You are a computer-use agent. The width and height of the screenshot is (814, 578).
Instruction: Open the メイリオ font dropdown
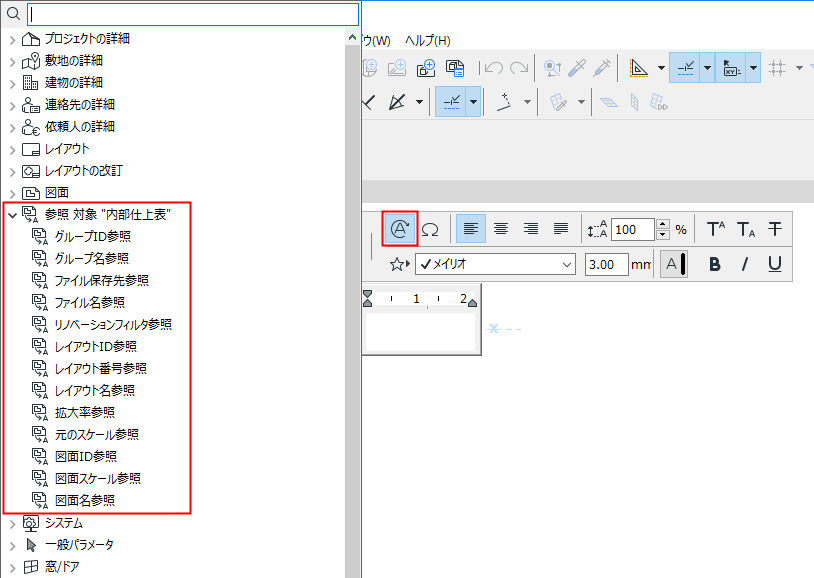coord(495,264)
